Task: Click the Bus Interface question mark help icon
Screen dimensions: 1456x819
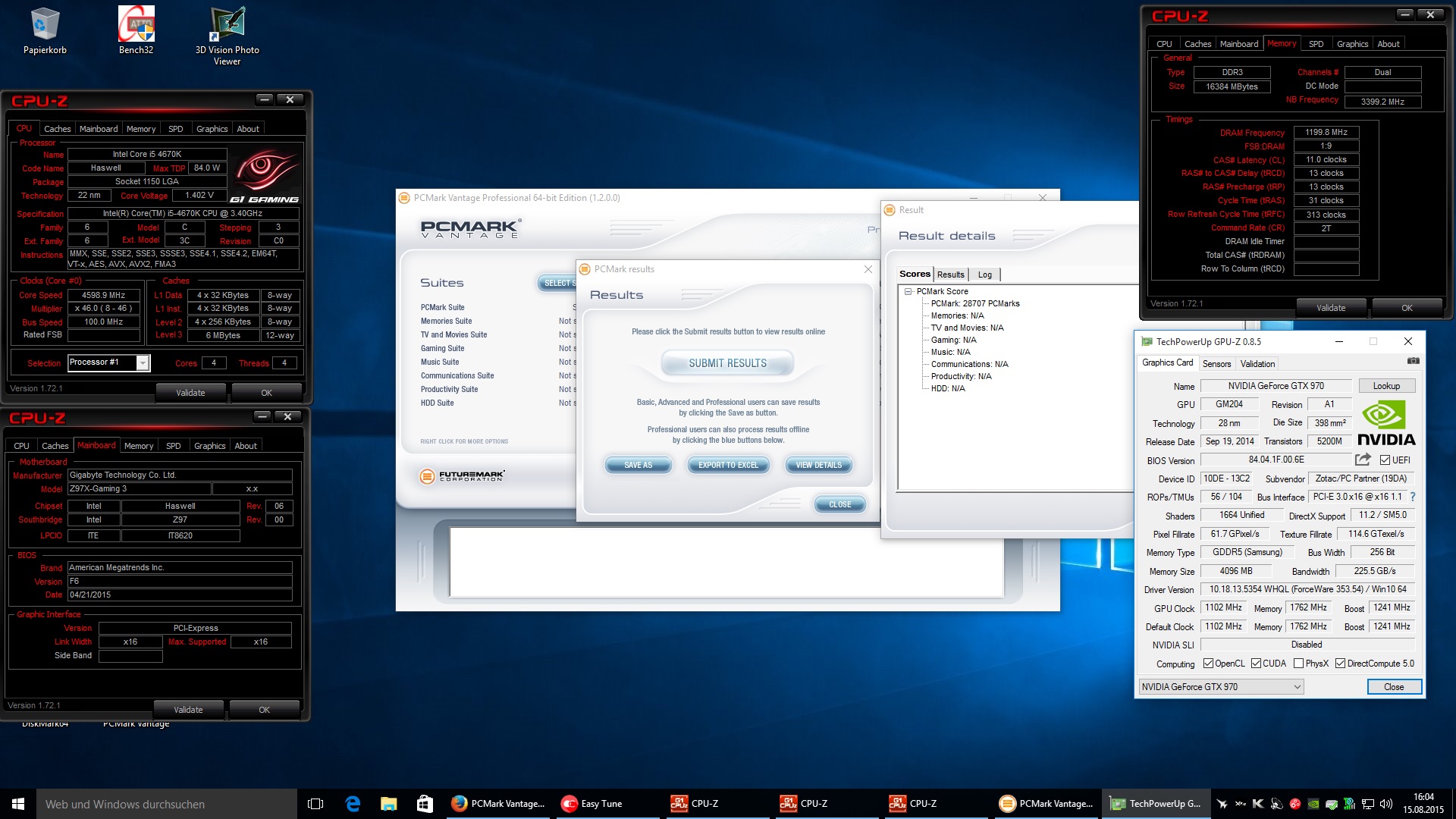Action: [x=1413, y=497]
